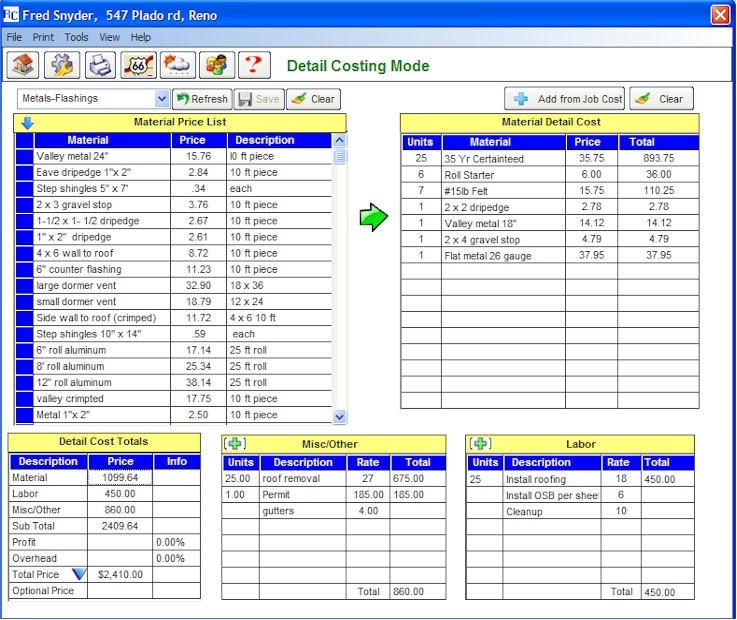Screen dimensions: 737x620
Task: Click the printer icon in toolbar
Action: click(101, 66)
